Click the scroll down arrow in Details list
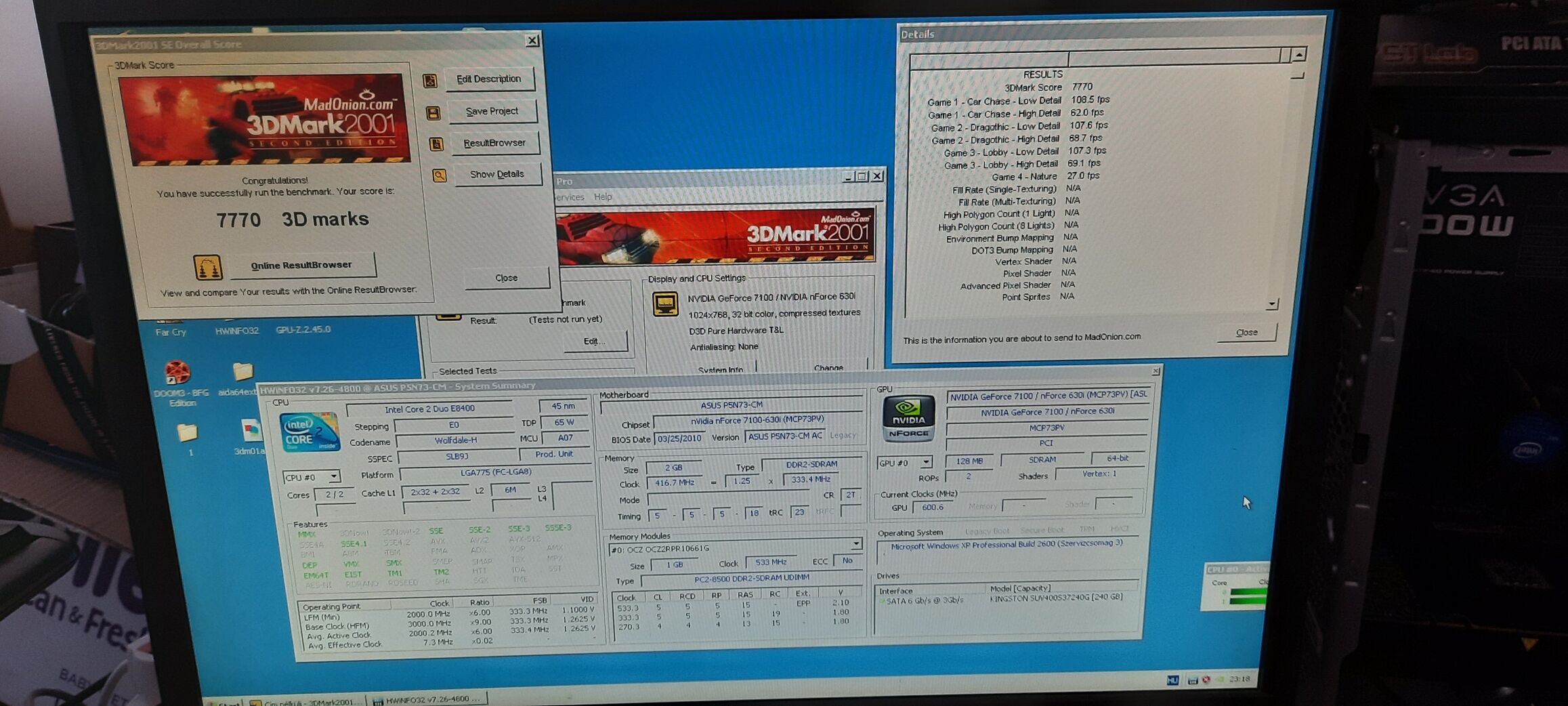The image size is (1568, 706). tap(1273, 304)
